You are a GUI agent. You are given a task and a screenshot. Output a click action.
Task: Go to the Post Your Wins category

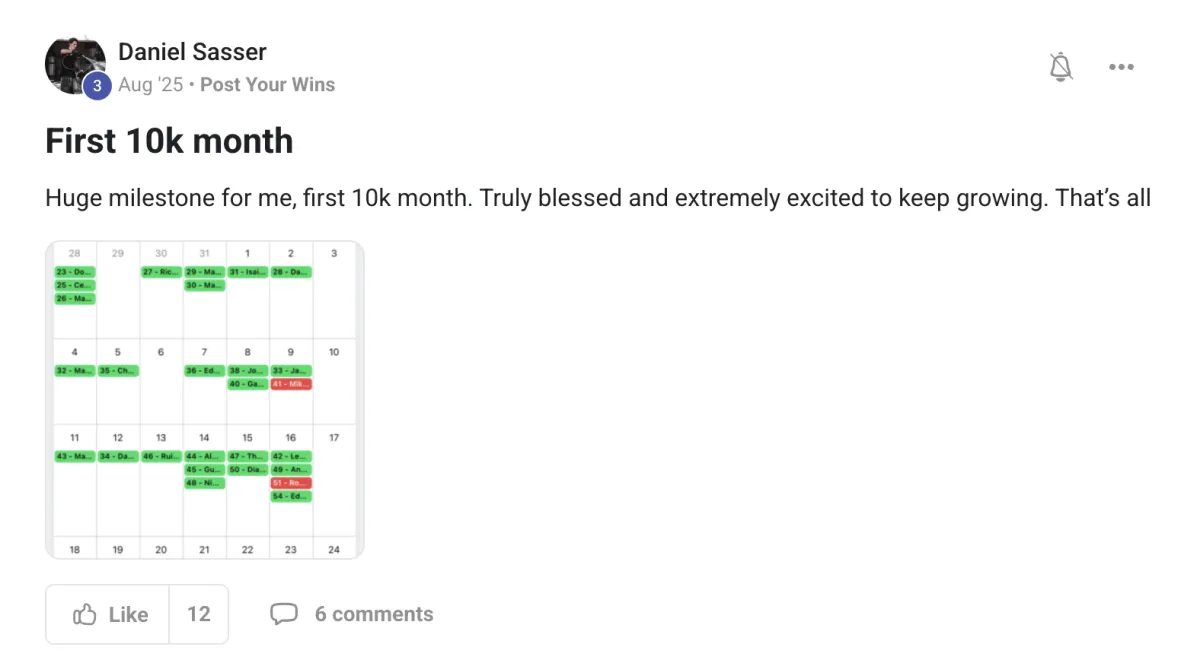click(267, 85)
